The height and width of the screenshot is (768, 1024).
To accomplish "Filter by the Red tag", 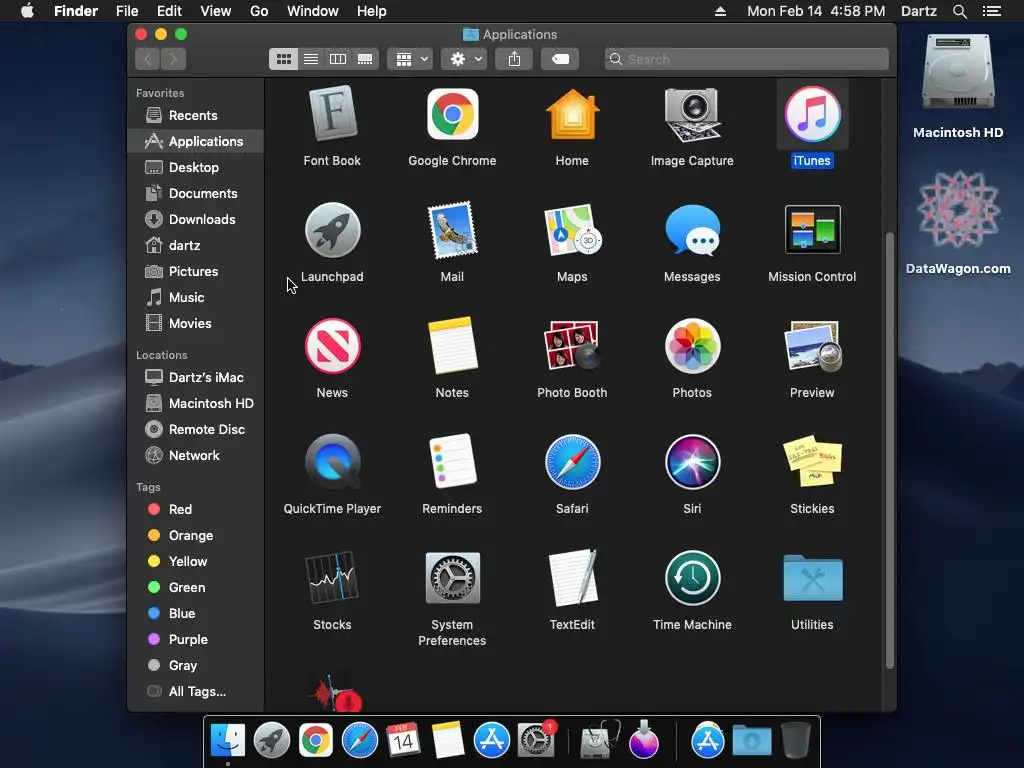I will tap(195, 509).
